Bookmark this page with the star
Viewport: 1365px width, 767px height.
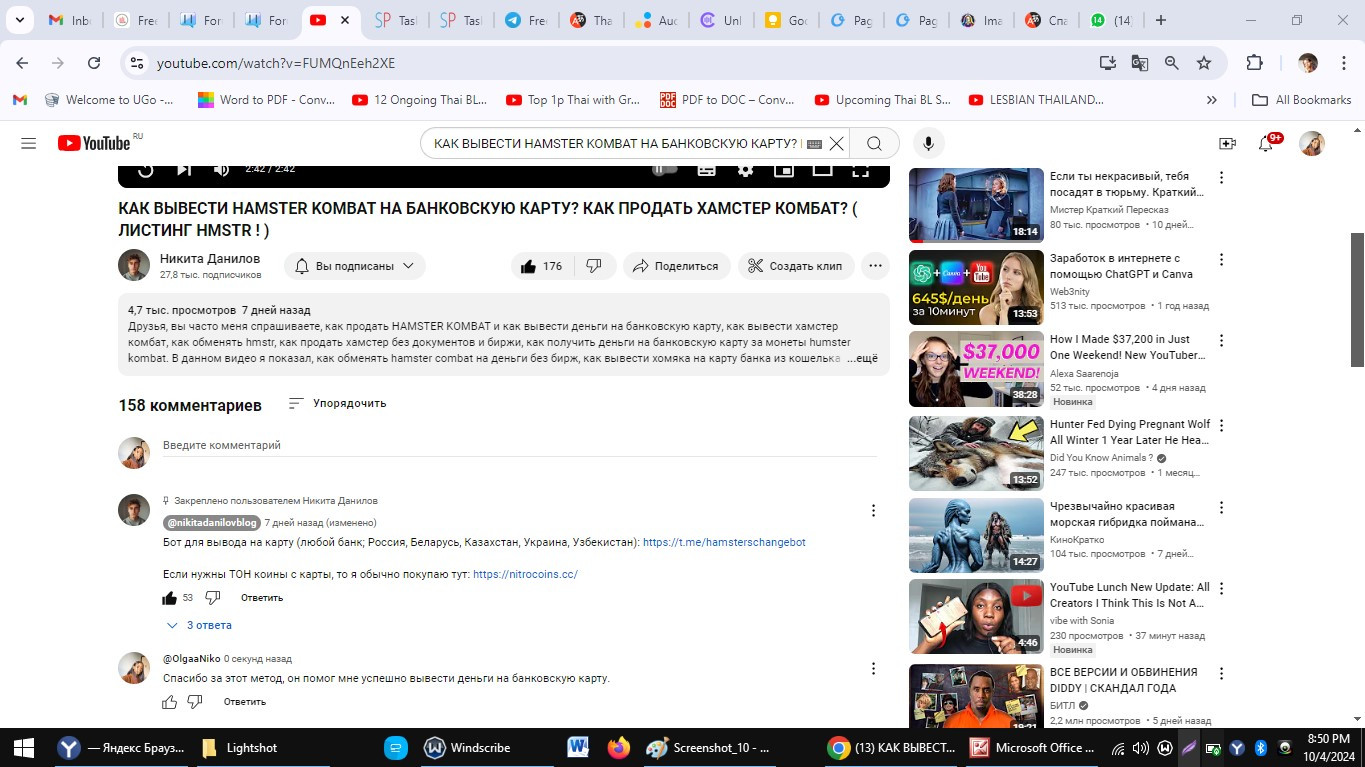(1204, 63)
